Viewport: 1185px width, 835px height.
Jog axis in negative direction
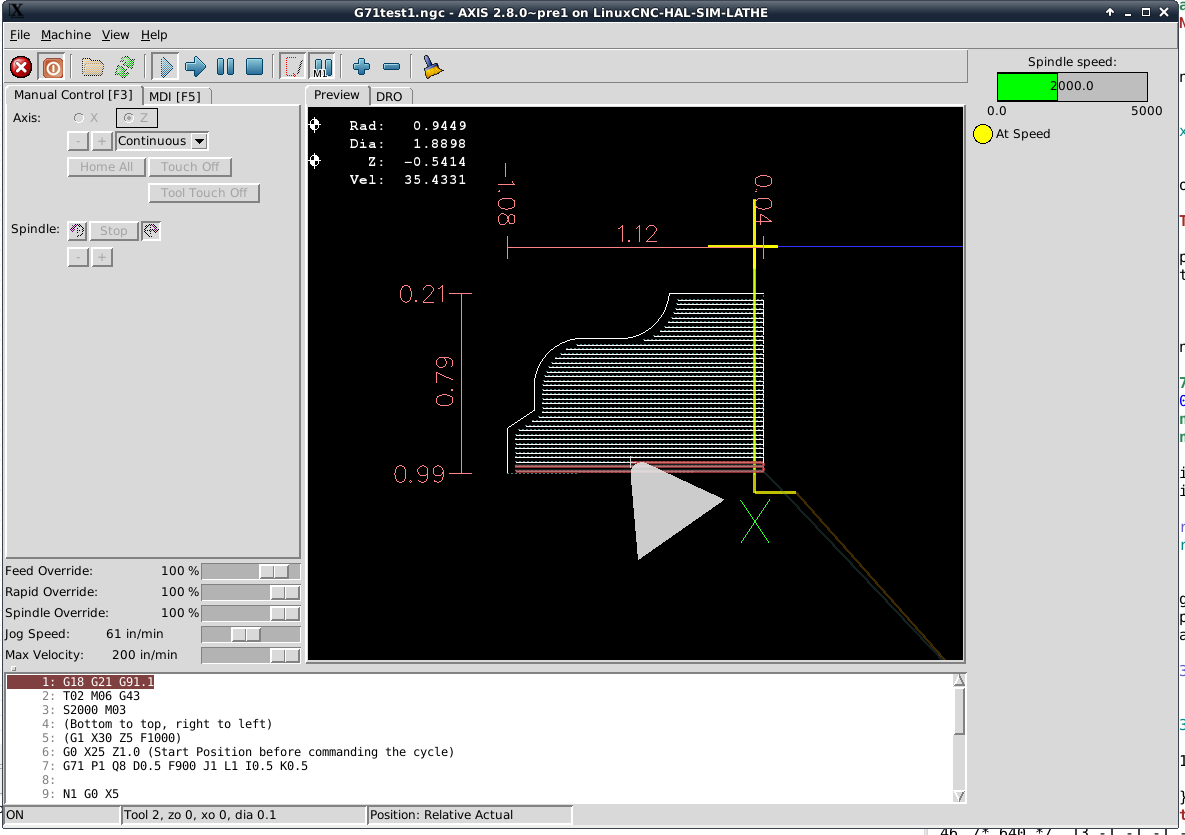pos(78,141)
